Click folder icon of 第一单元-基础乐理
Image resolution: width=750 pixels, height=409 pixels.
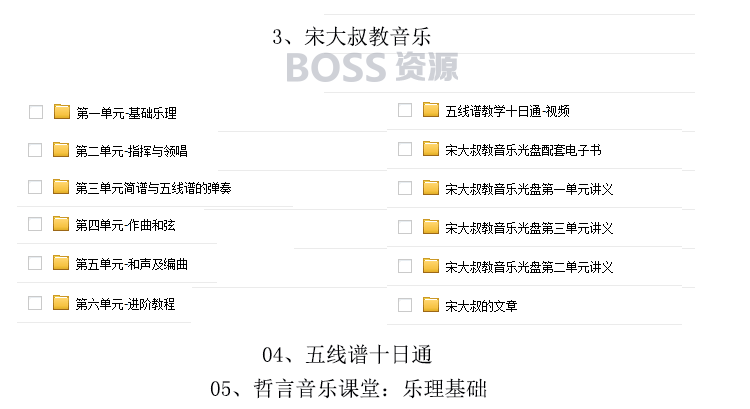[62, 112]
